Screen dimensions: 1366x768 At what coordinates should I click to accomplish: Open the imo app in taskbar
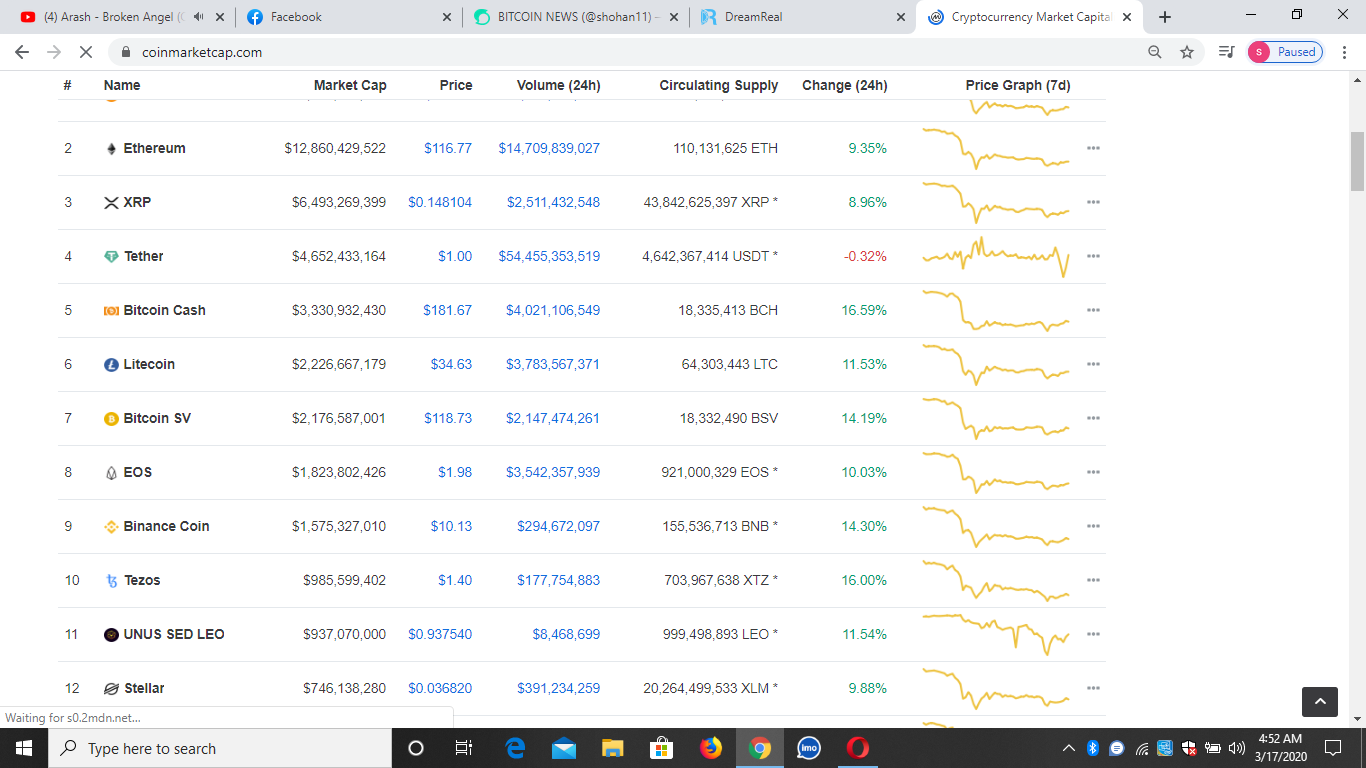pyautogui.click(x=808, y=748)
